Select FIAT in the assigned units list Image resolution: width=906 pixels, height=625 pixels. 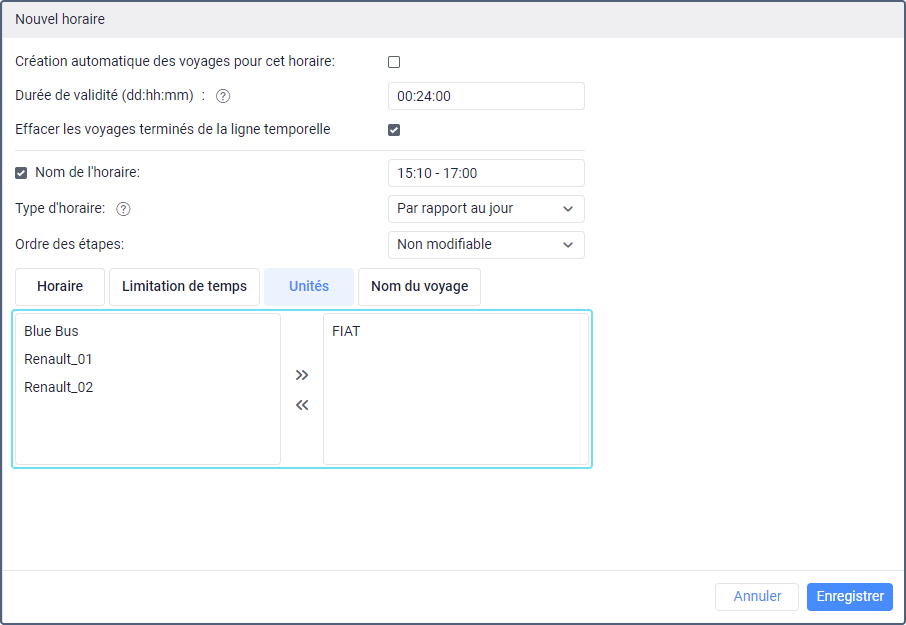click(346, 332)
